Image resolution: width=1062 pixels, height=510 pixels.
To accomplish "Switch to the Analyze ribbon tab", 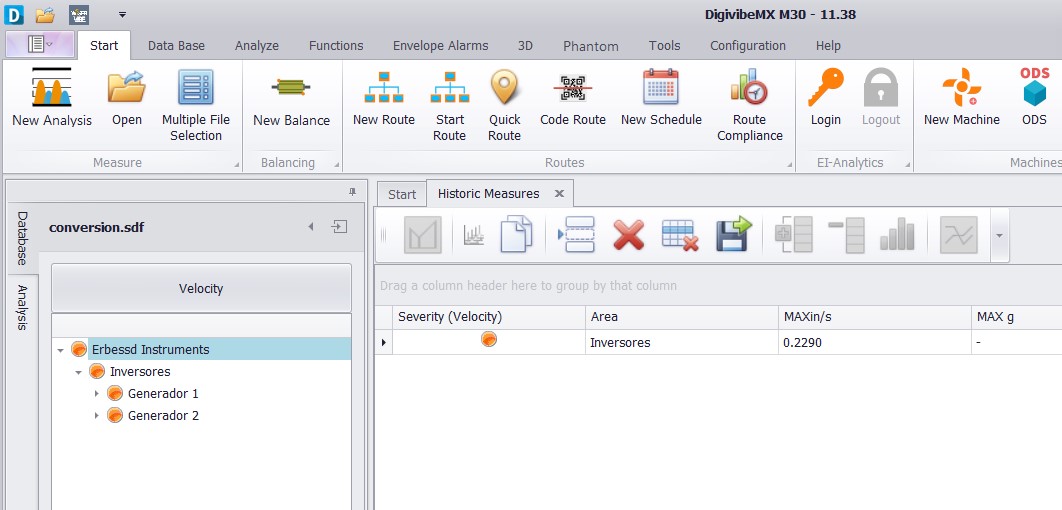I will (x=257, y=45).
